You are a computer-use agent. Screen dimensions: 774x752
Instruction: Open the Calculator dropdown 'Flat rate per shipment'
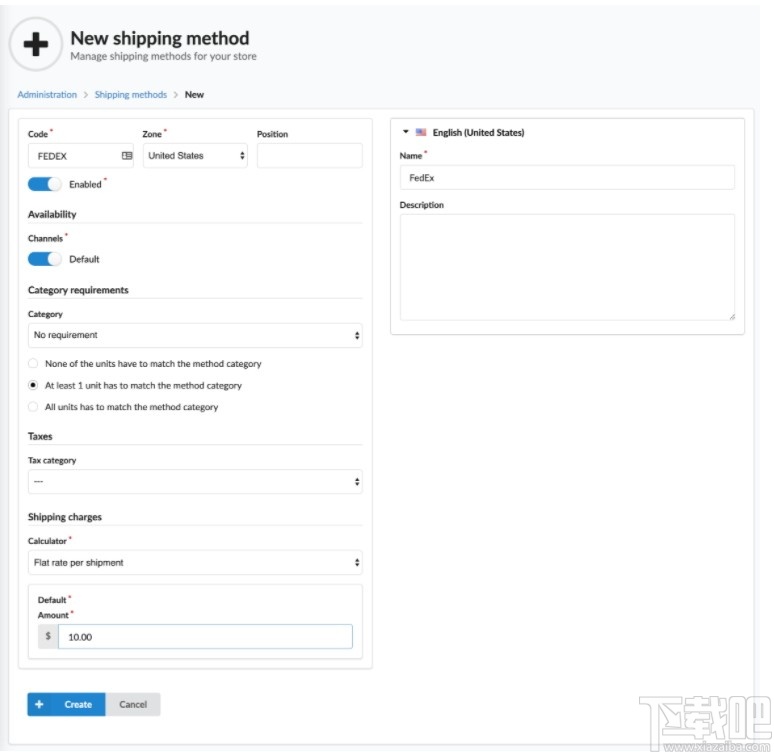pos(195,563)
